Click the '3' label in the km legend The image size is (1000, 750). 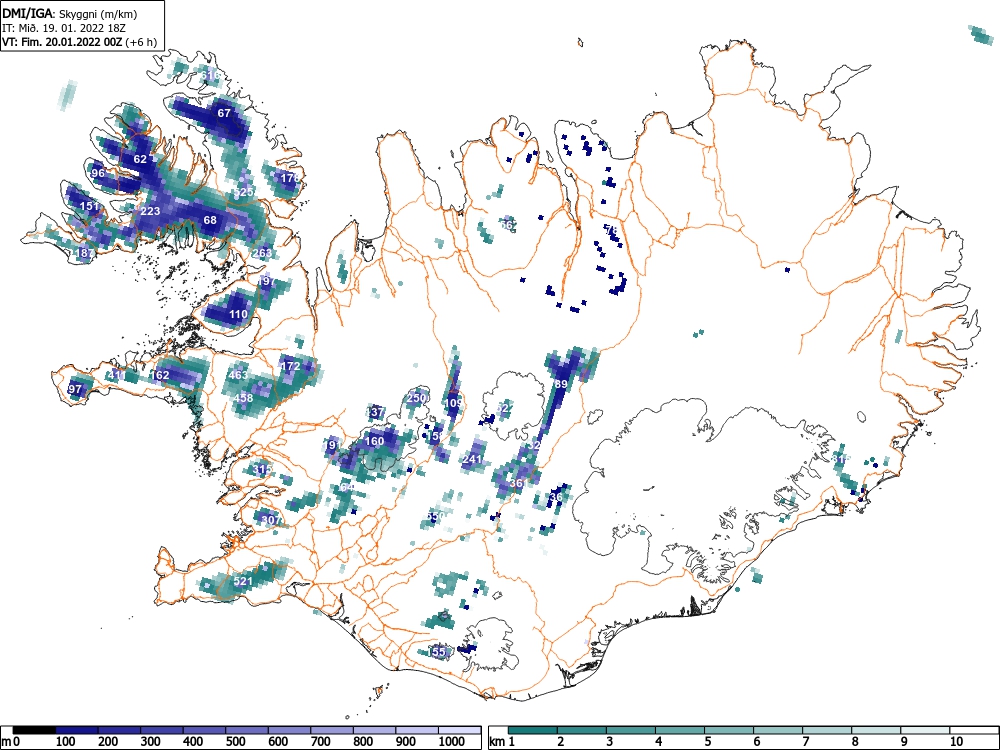pyautogui.click(x=610, y=742)
